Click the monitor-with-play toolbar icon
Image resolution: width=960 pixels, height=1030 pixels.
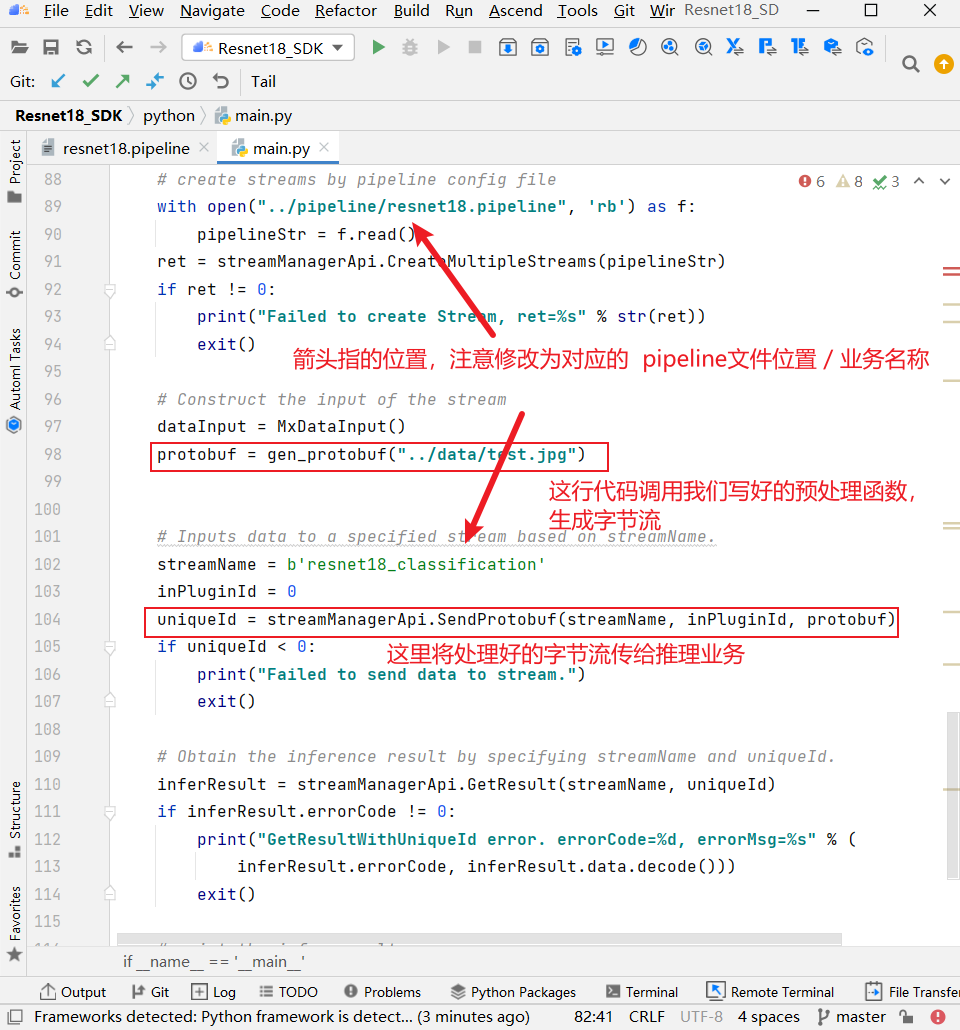pyautogui.click(x=605, y=47)
